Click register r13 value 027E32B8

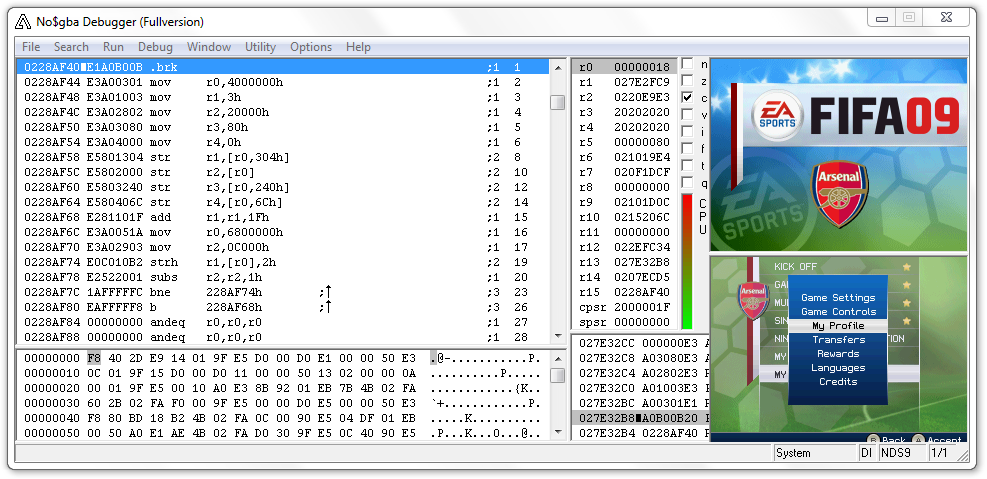click(642, 262)
